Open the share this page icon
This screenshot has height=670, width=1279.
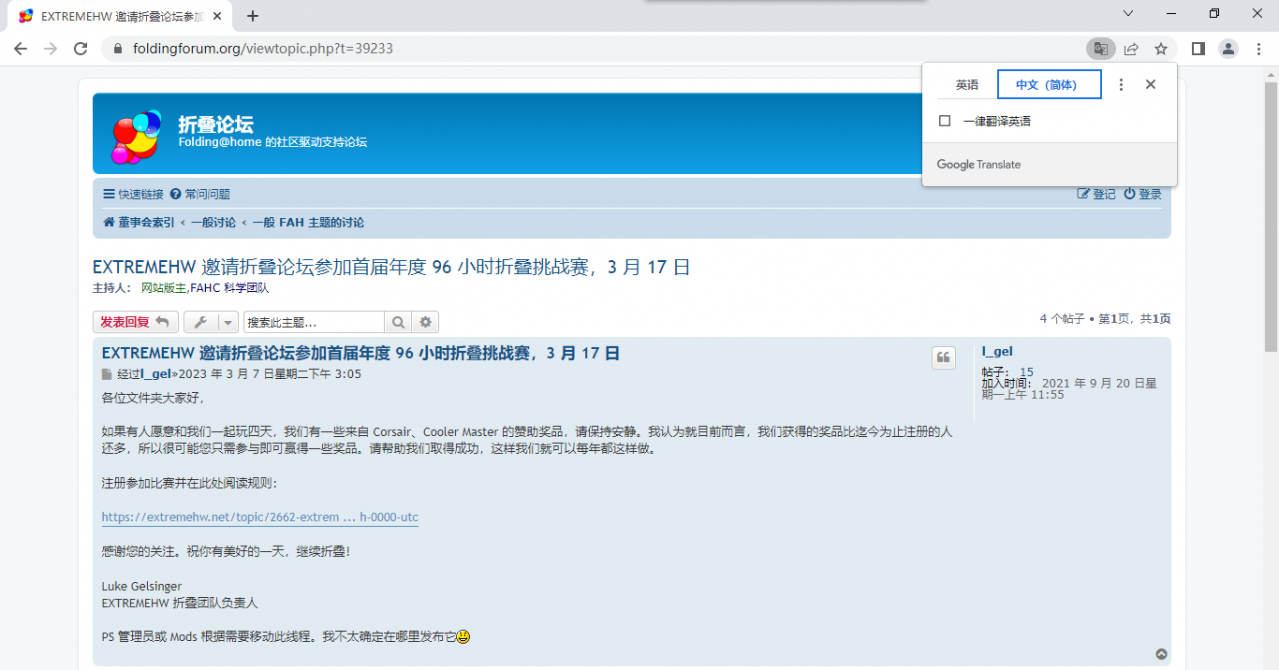click(1131, 48)
